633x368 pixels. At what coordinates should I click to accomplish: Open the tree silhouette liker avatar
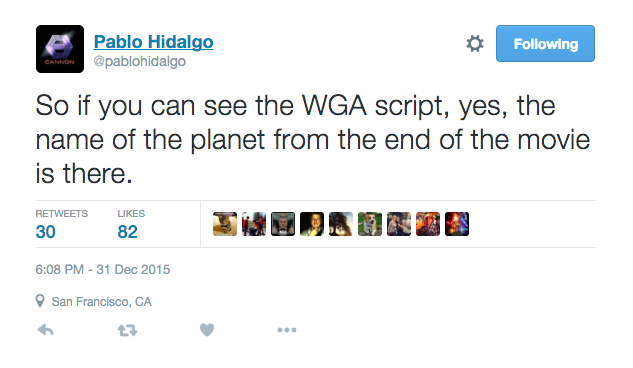[341, 224]
